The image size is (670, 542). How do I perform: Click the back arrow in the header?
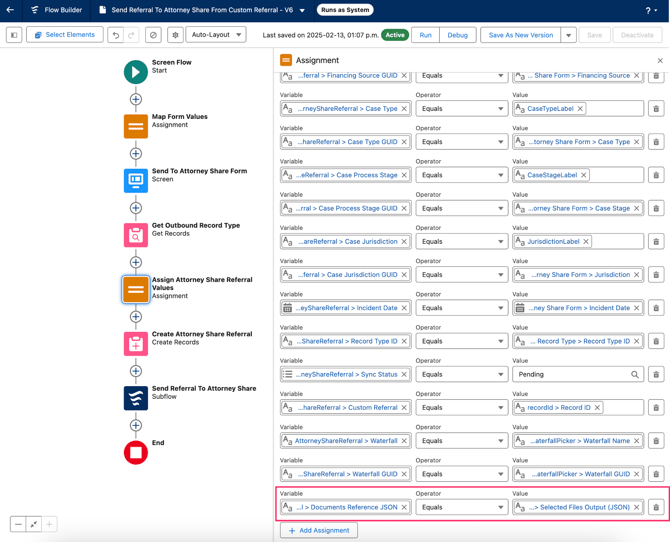(11, 10)
